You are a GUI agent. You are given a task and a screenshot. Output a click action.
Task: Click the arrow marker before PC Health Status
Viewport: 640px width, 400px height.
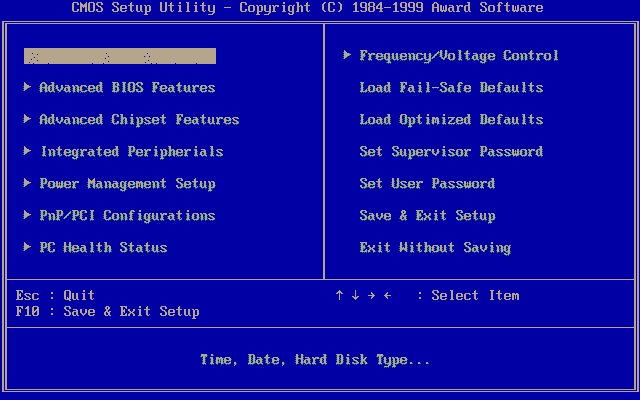click(27, 248)
